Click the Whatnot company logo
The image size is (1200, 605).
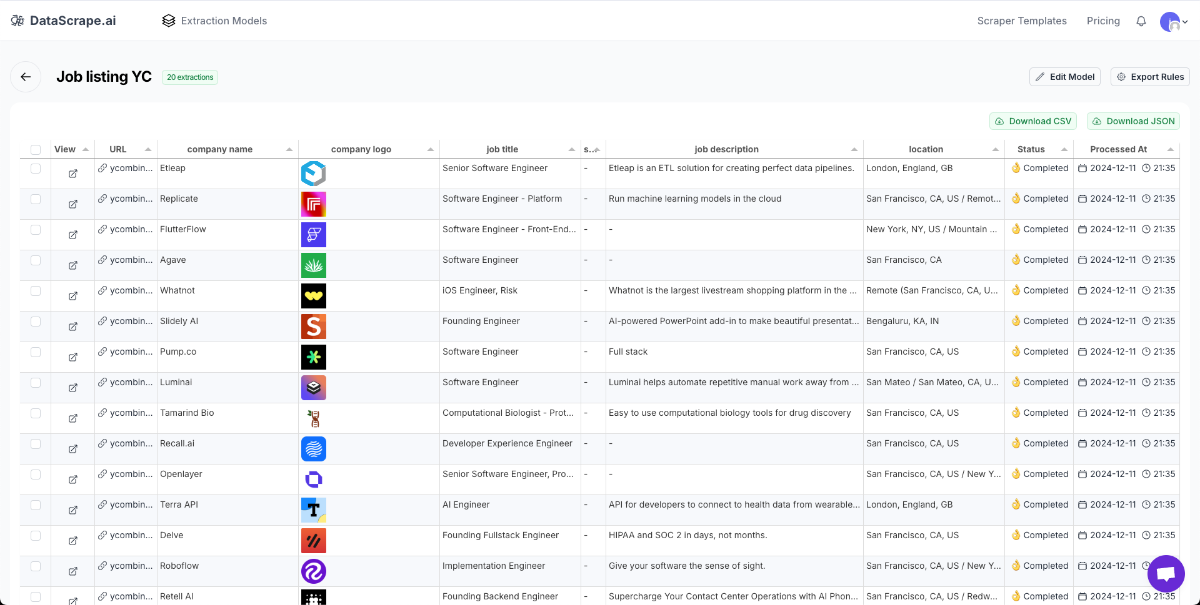click(x=314, y=296)
